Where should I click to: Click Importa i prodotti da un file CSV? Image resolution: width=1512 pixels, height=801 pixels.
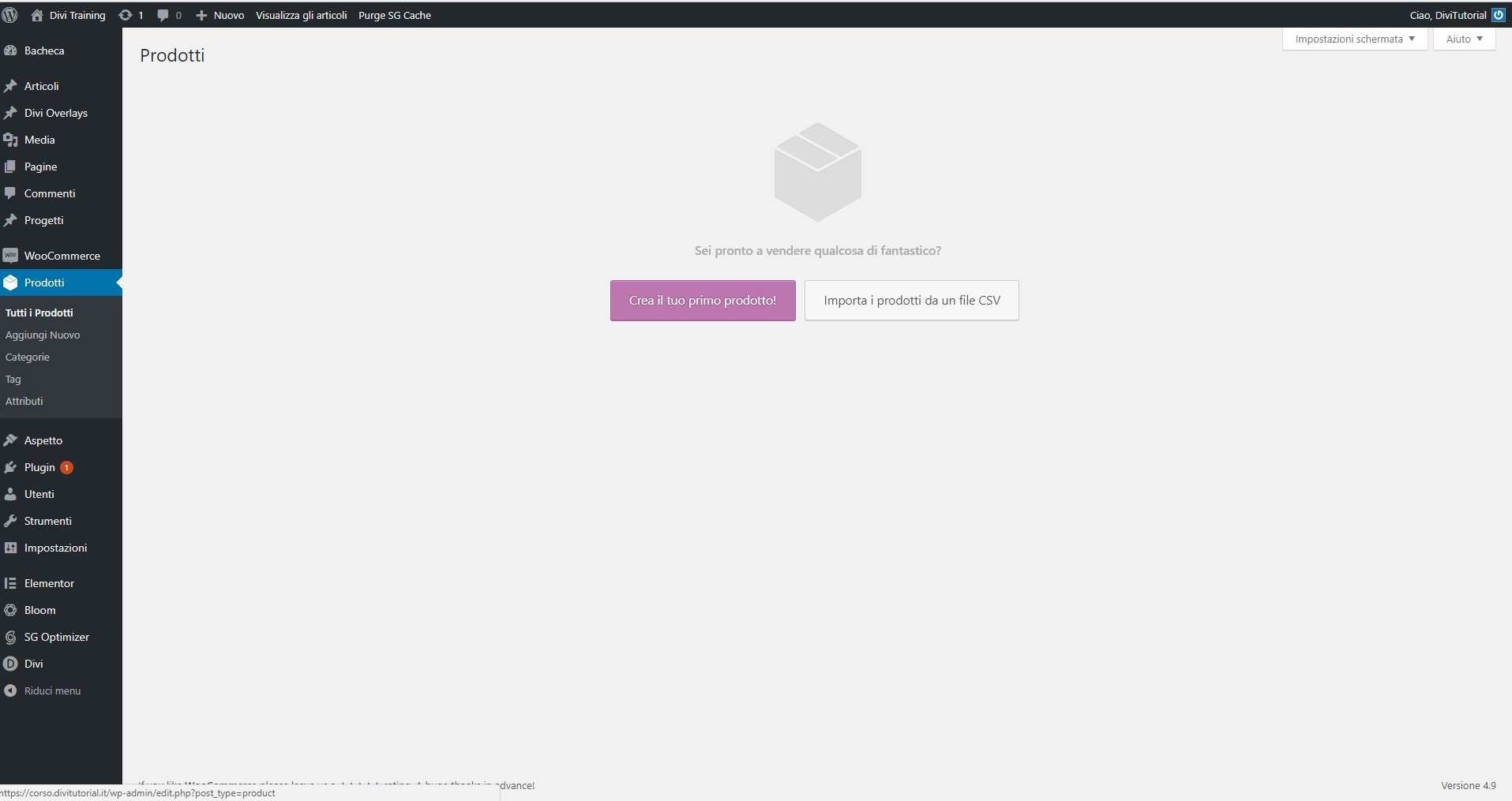coord(911,301)
